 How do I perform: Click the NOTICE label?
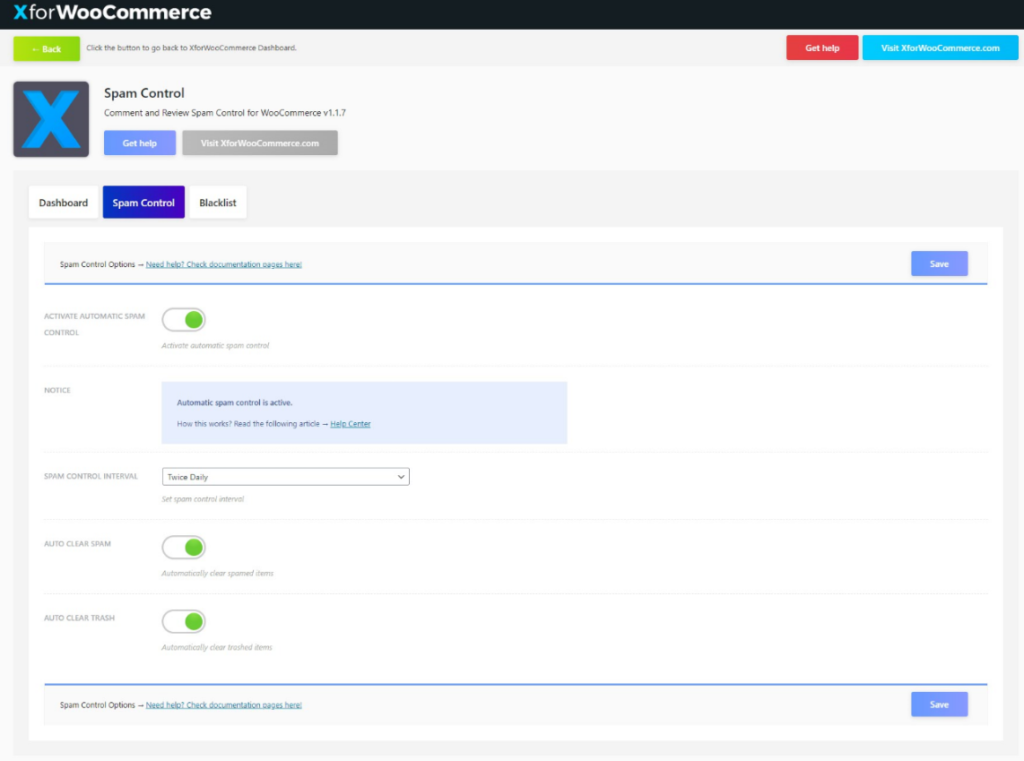pos(57,390)
